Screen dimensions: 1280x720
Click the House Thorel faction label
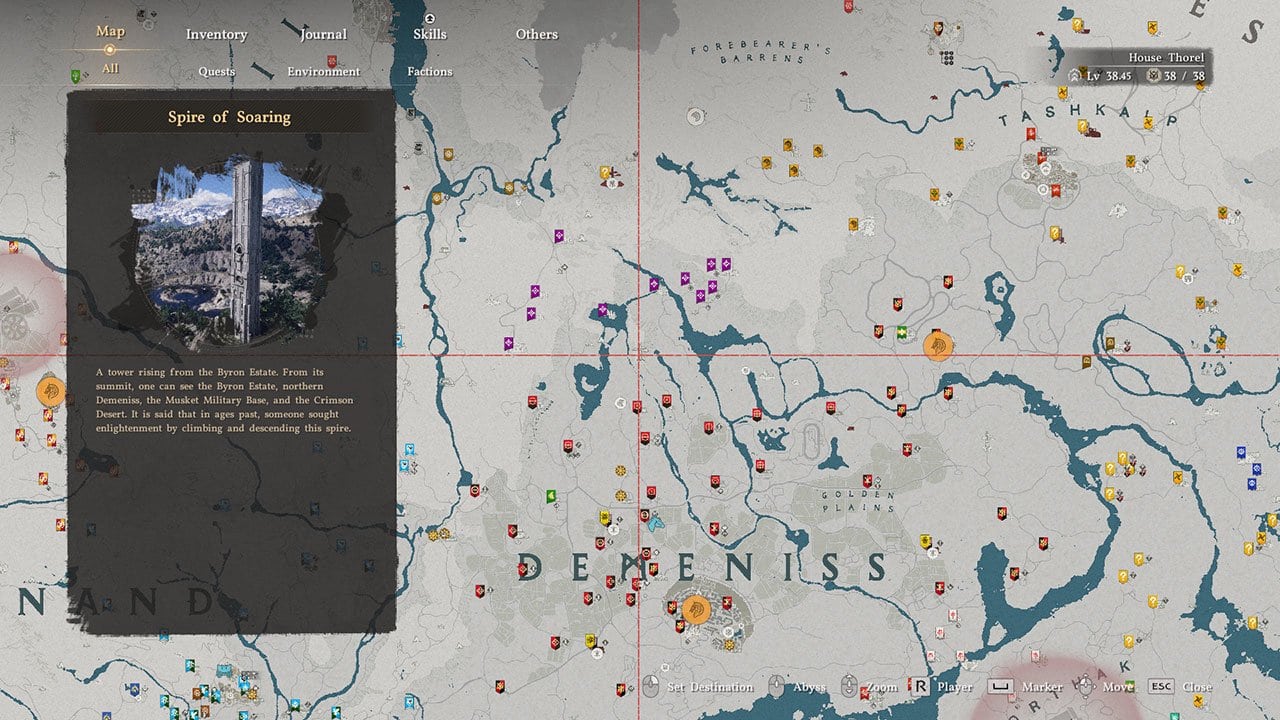click(1167, 57)
